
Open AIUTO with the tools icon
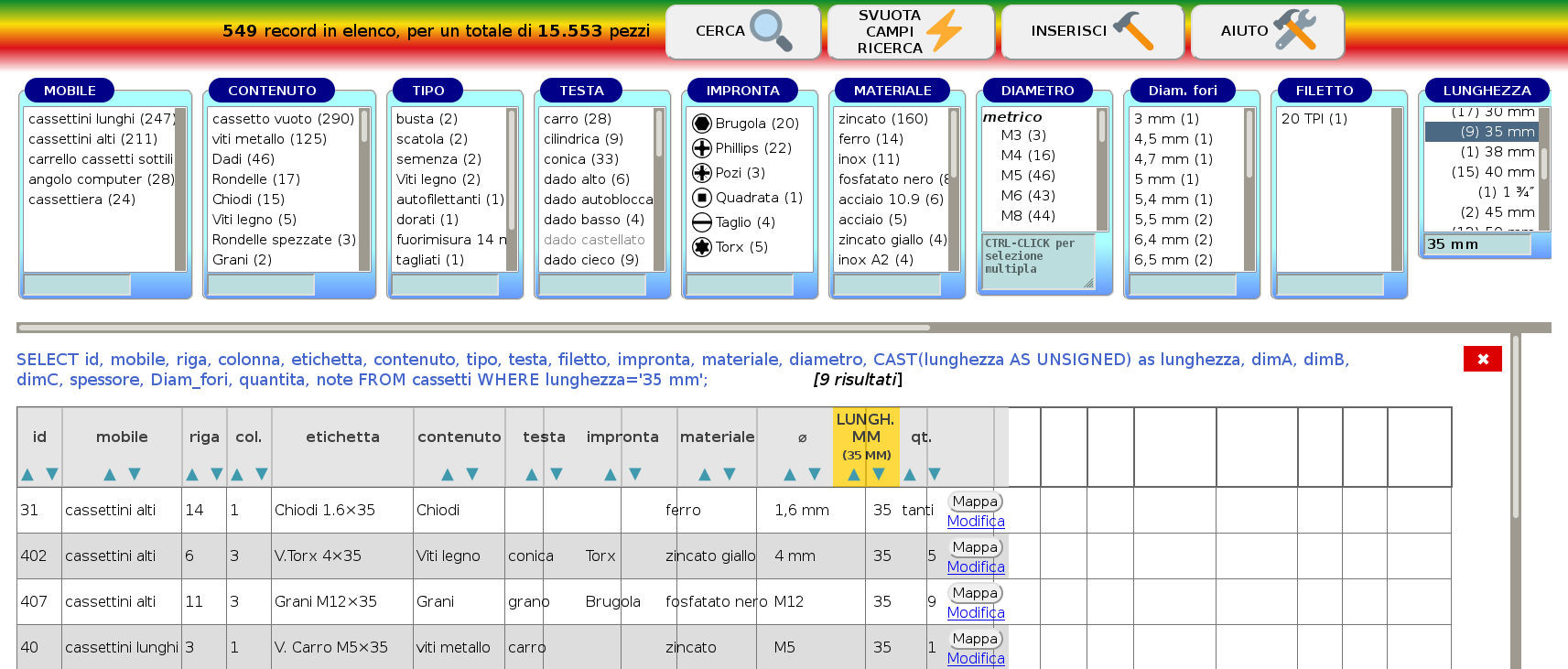(x=1267, y=31)
